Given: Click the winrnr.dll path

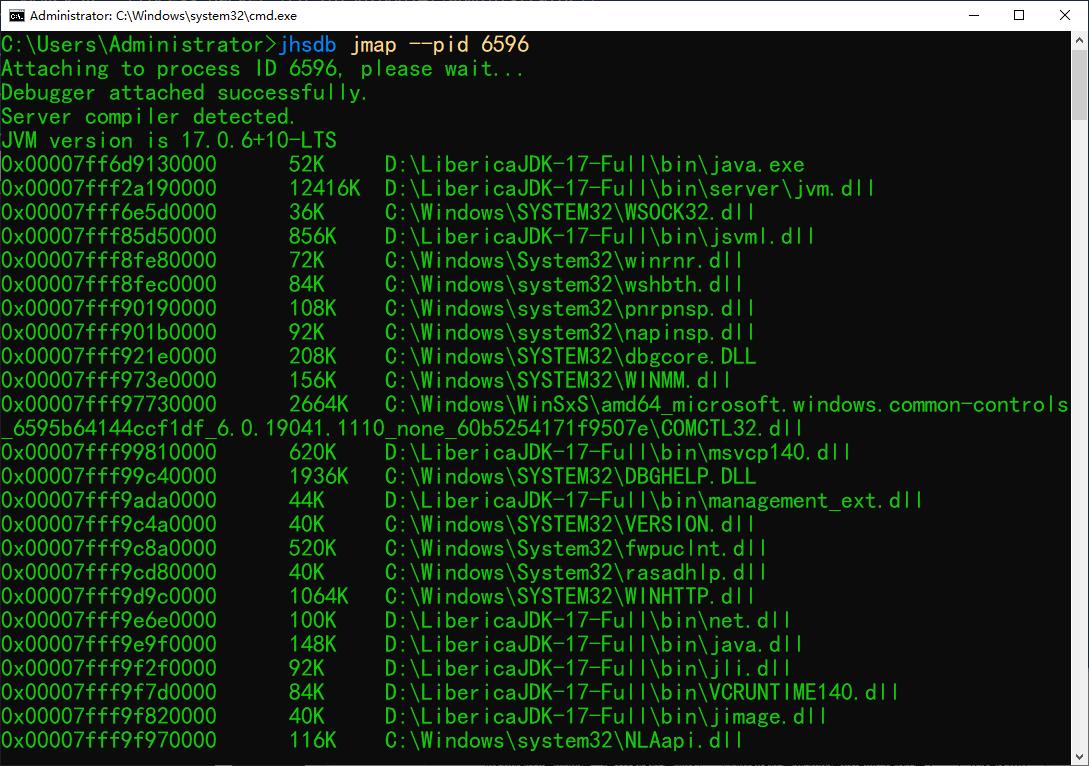Looking at the screenshot, I should (x=564, y=260).
